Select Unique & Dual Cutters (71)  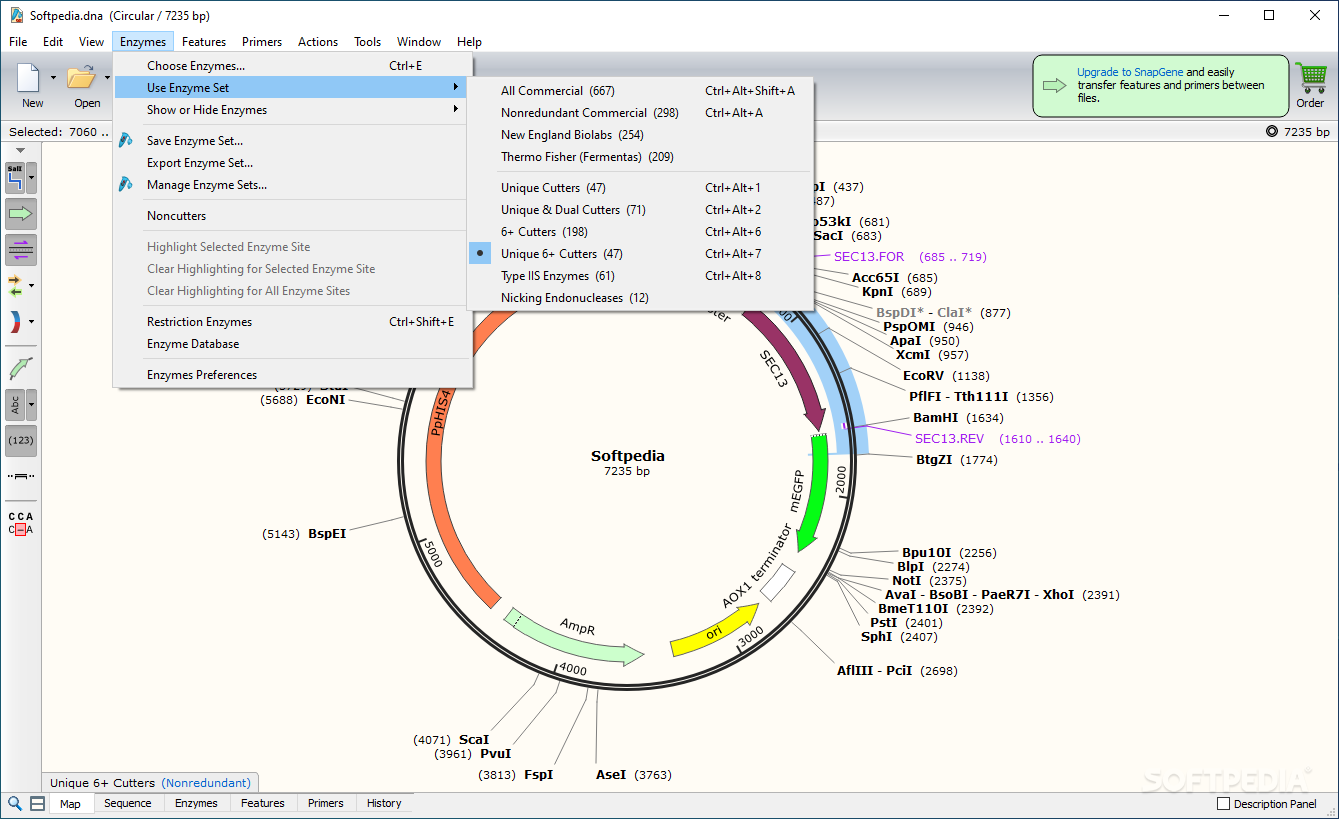(x=641, y=210)
